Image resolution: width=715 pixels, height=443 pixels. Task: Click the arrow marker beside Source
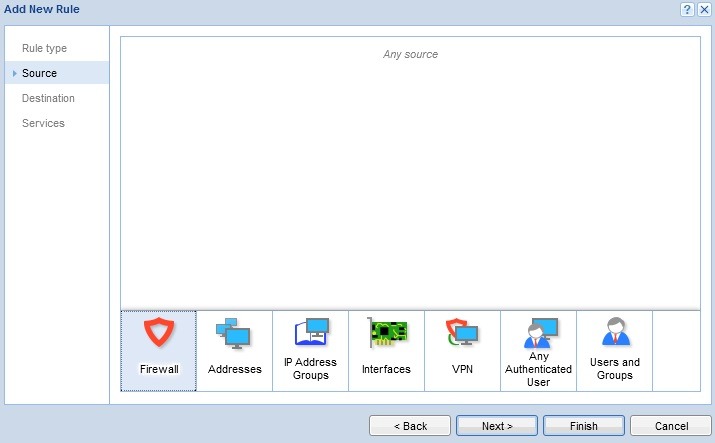coord(14,73)
